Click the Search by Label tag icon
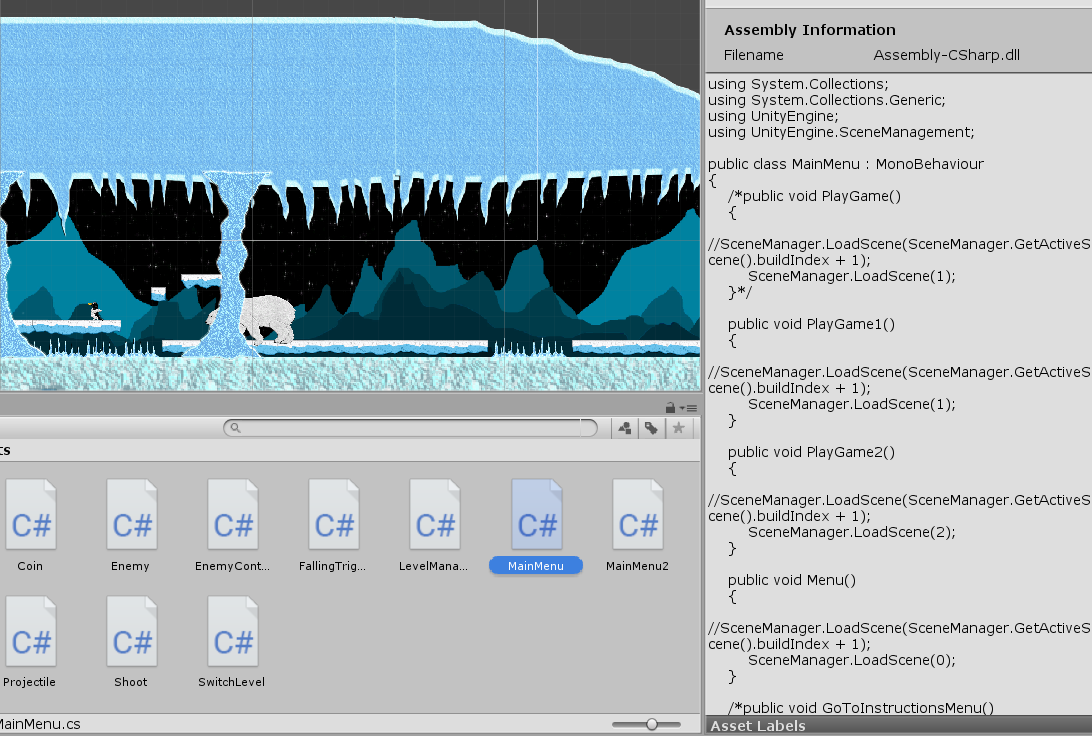This screenshot has height=736, width=1092. point(651,428)
